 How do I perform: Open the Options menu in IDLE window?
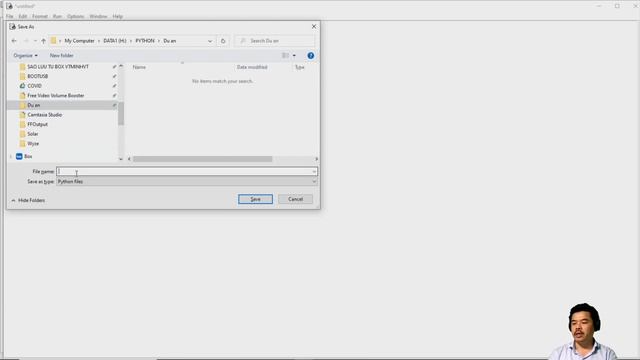tap(76, 16)
